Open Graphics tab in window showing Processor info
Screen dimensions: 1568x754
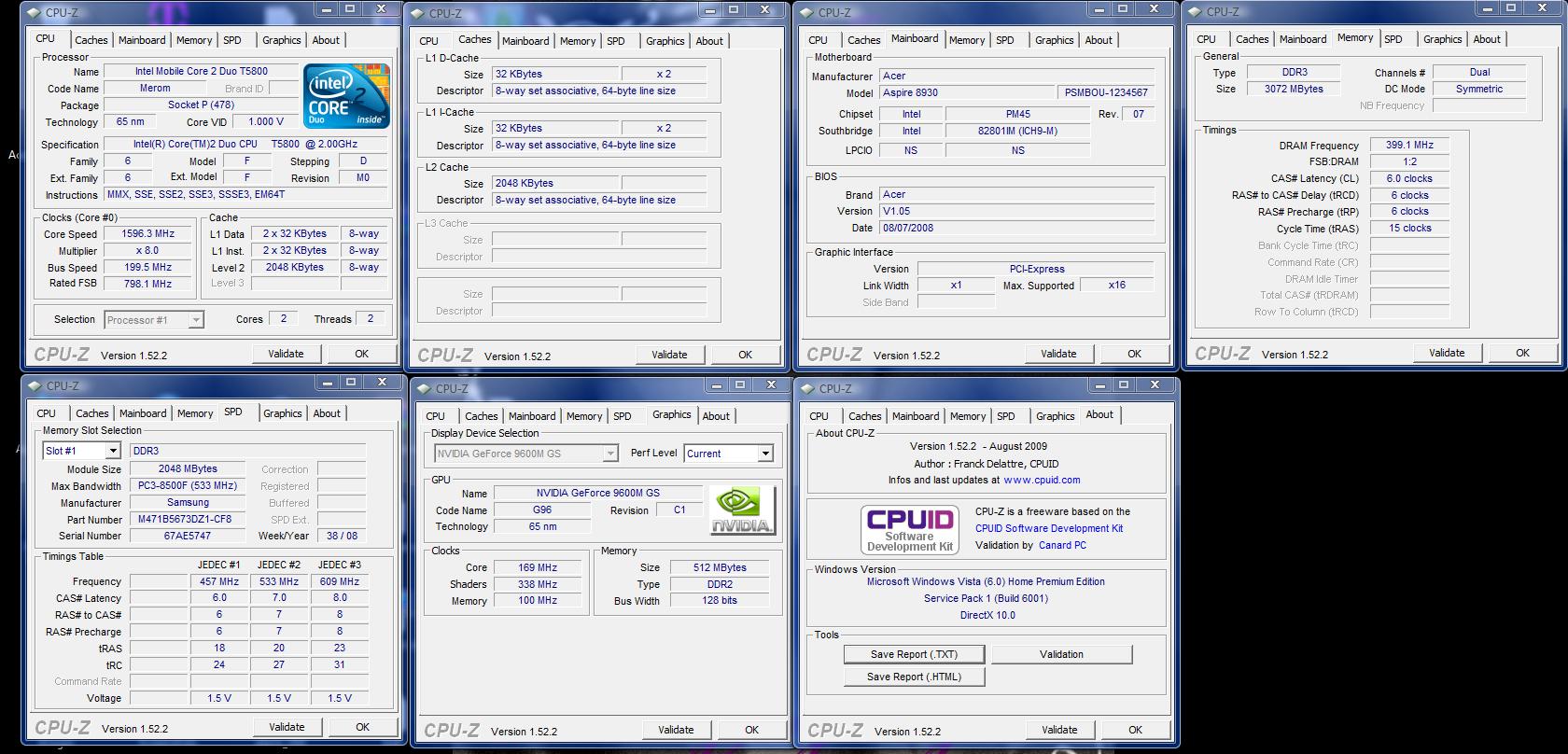[x=281, y=40]
